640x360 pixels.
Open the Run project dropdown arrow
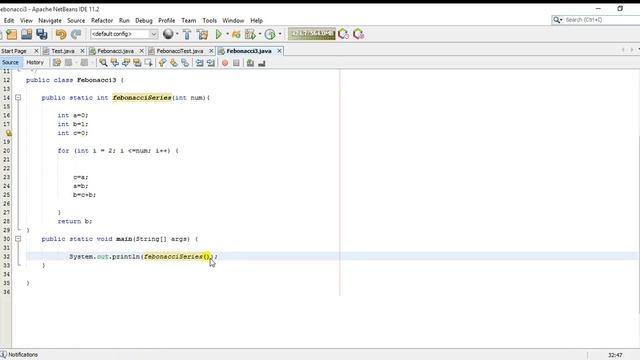[227, 34]
